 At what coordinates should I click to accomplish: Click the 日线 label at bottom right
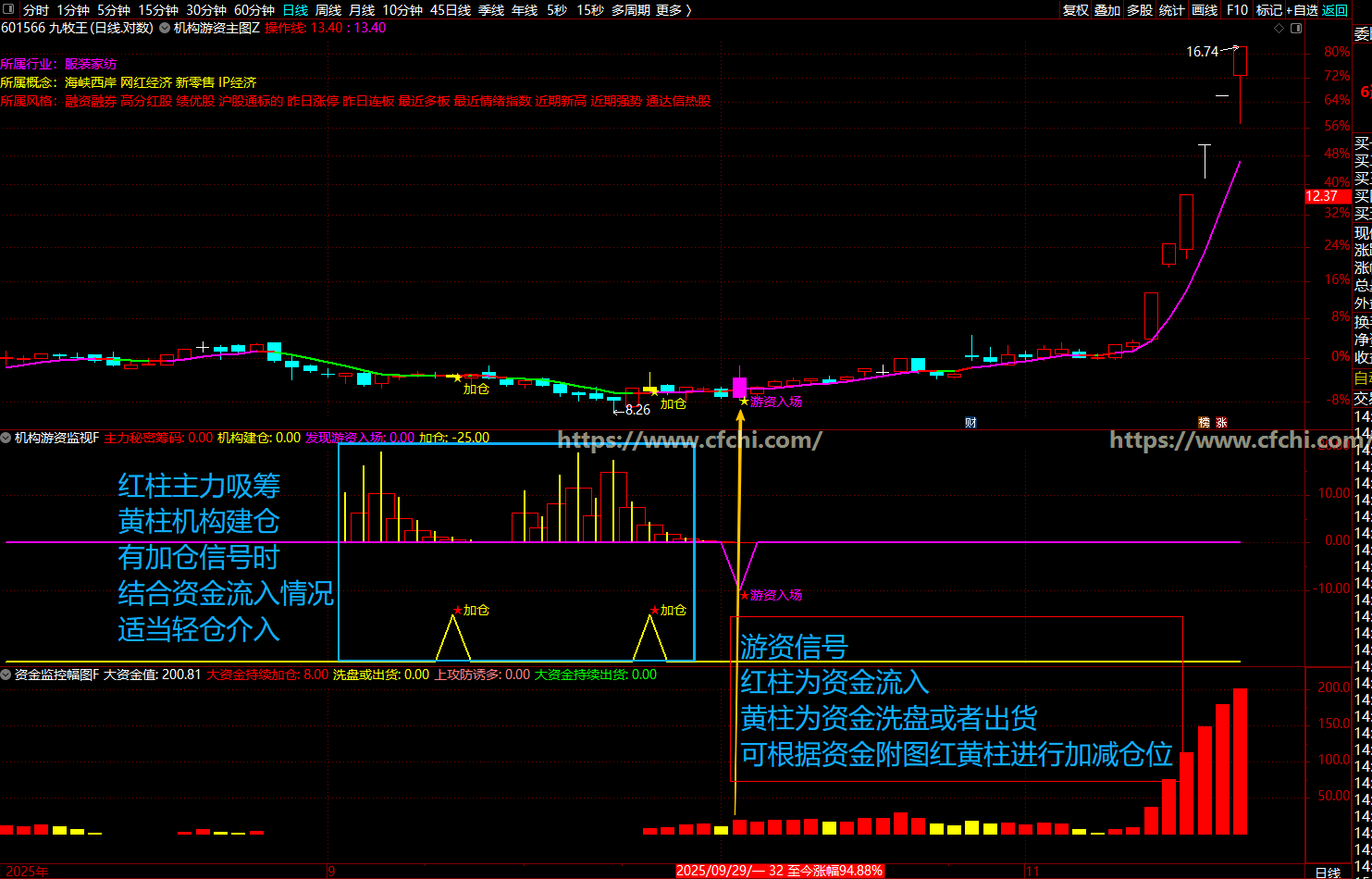tap(1328, 872)
